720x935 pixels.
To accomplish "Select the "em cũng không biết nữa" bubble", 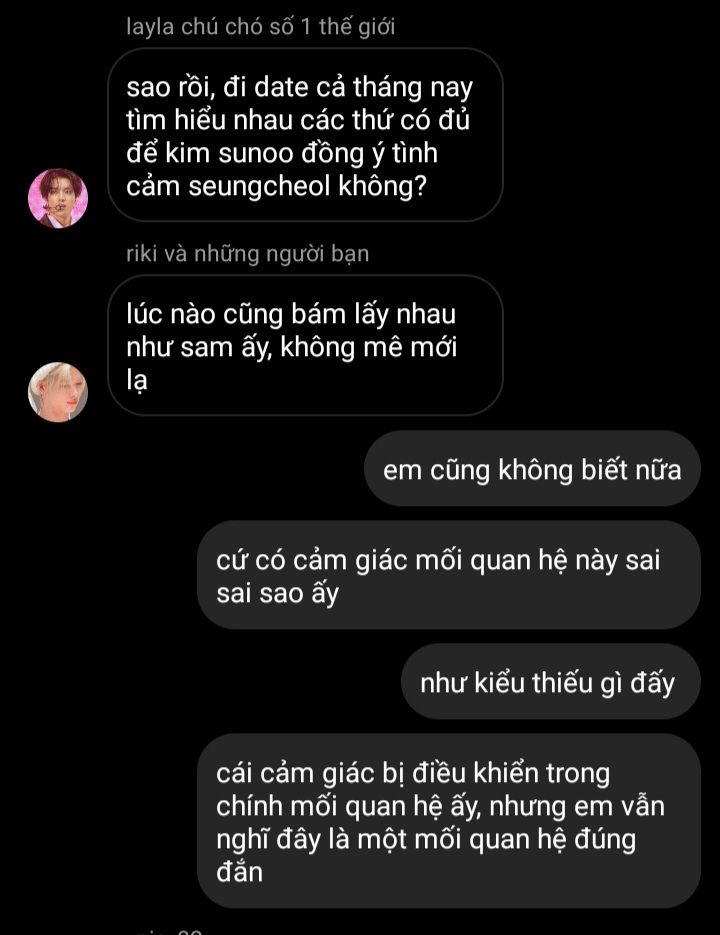I will [532, 469].
